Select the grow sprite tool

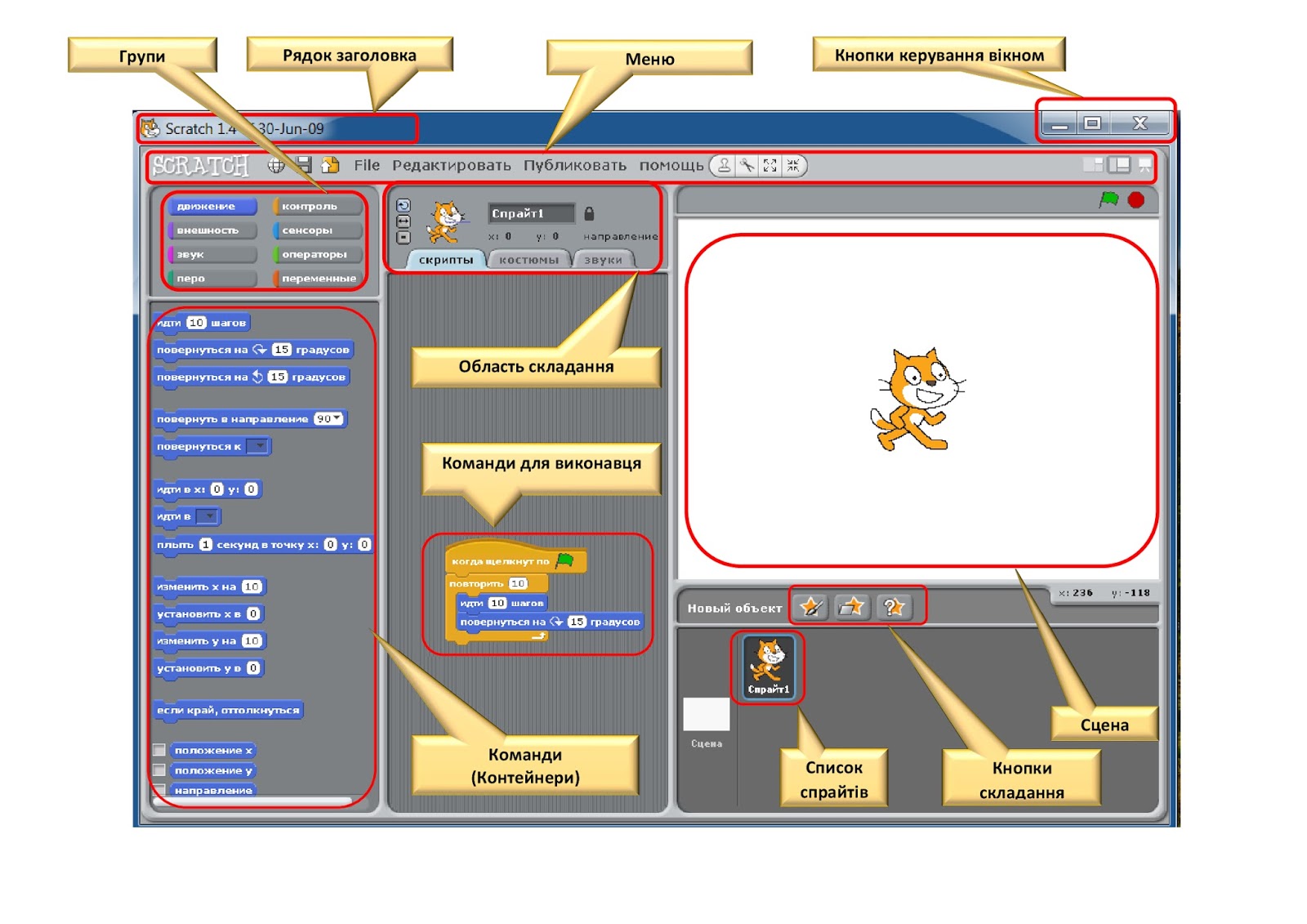770,166
